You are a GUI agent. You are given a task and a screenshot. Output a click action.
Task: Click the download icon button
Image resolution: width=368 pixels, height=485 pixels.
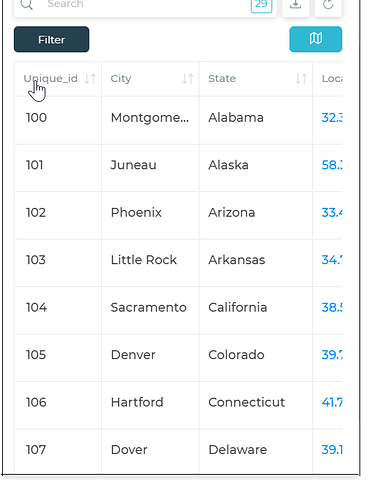(x=295, y=5)
